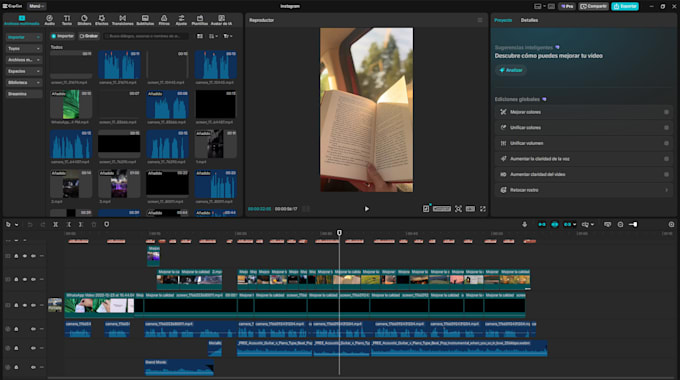Open Dreamina in the sidebar

24,94
